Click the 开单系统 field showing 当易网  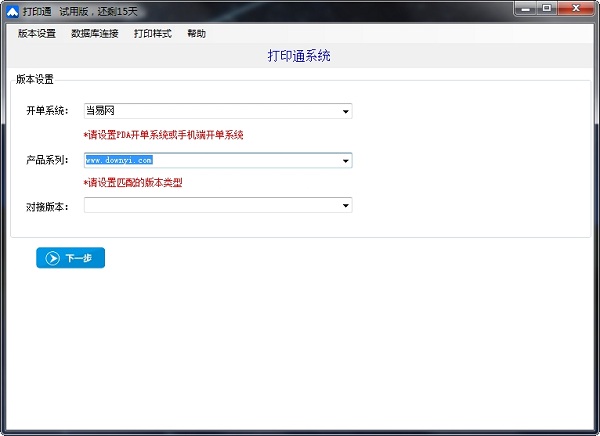[x=210, y=111]
